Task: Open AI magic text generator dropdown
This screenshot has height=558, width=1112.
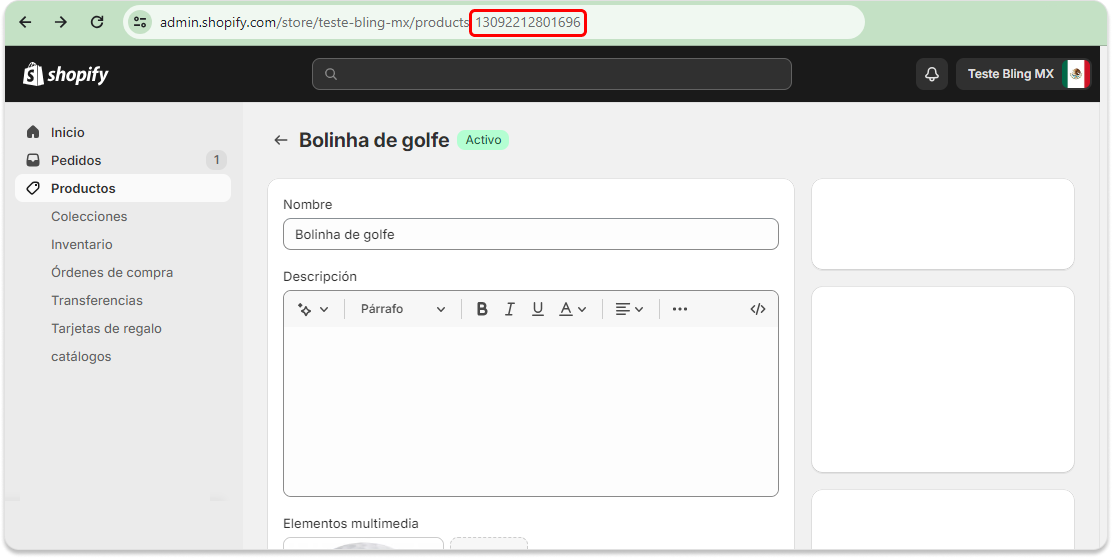Action: click(313, 309)
